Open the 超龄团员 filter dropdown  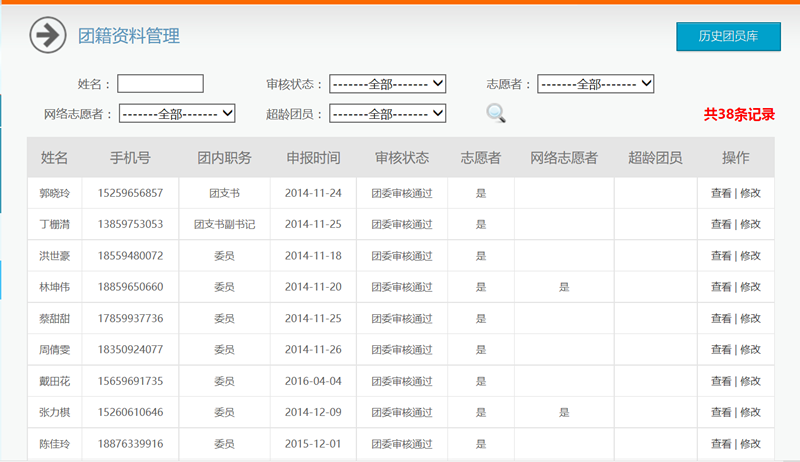[x=387, y=114]
